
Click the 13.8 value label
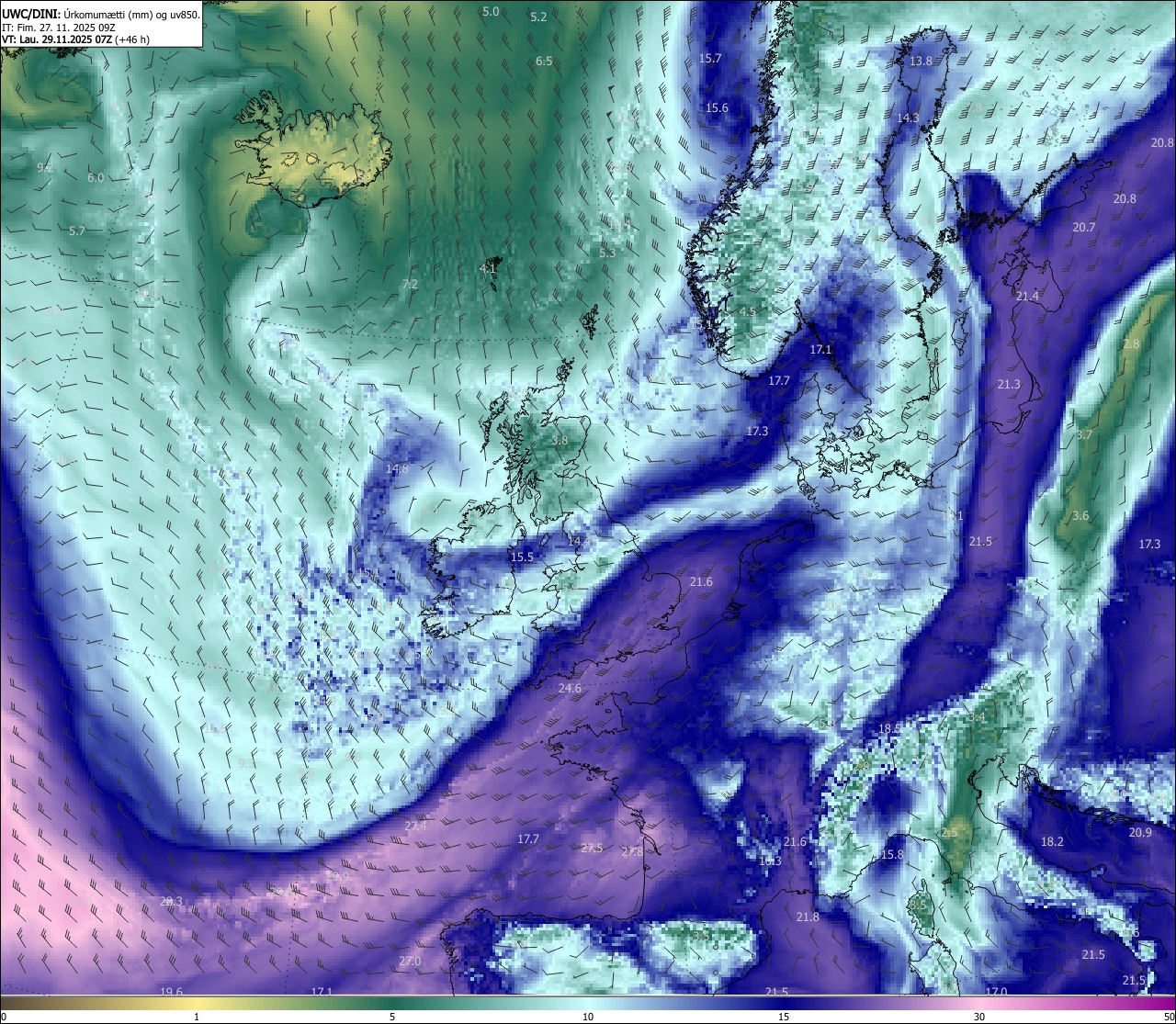[x=921, y=61]
